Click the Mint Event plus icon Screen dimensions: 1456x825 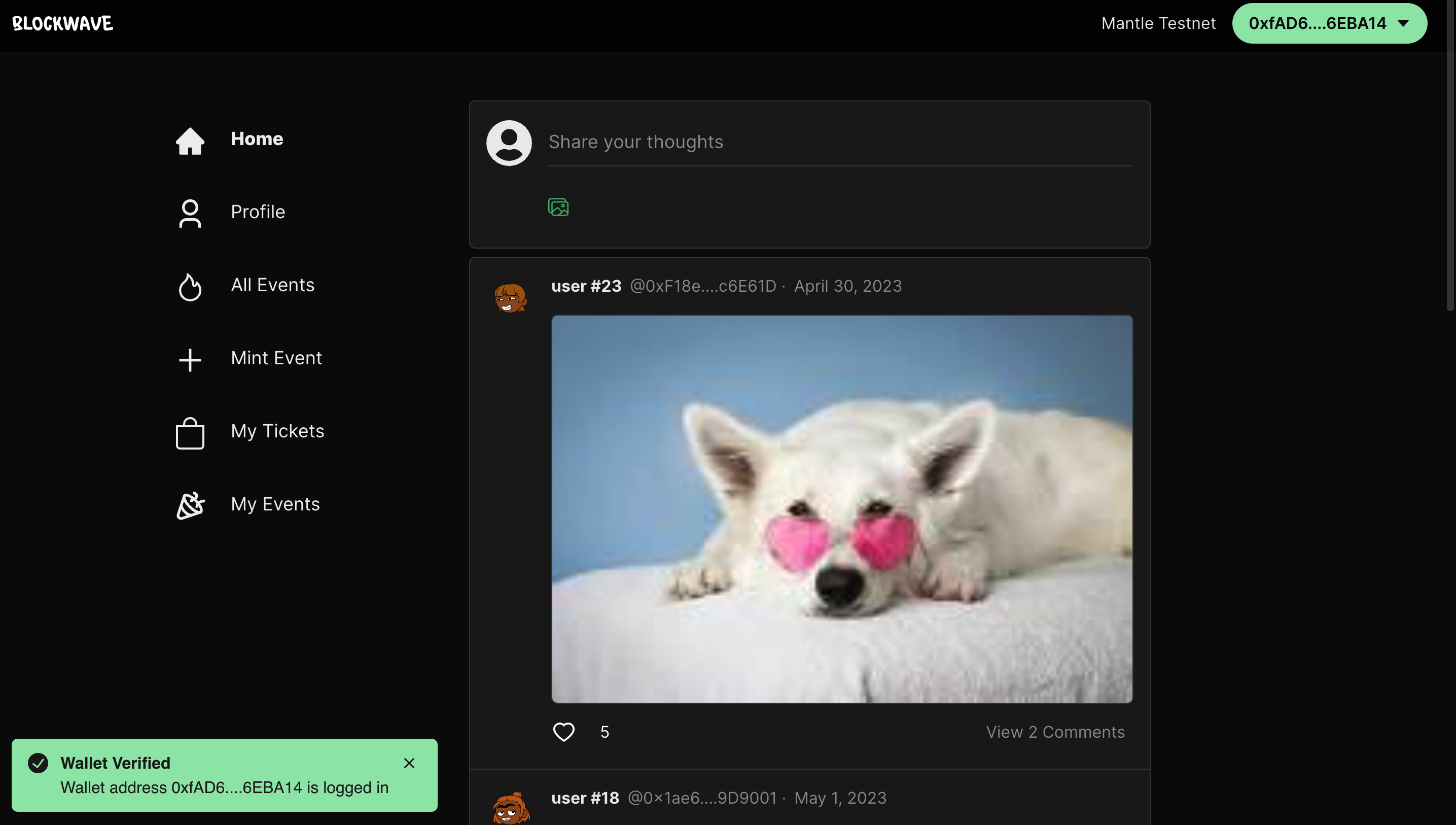(x=190, y=360)
